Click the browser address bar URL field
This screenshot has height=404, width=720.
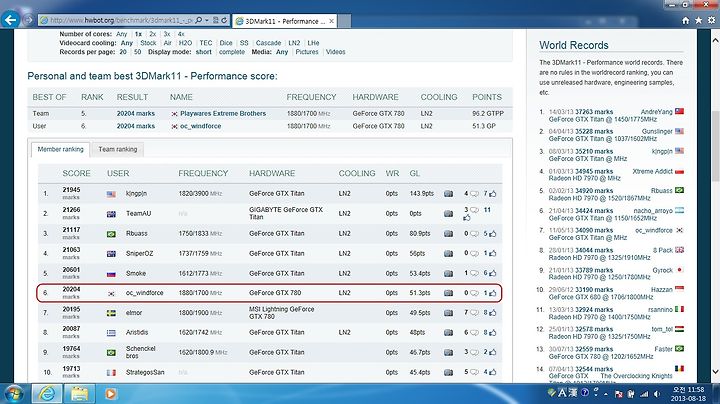pyautogui.click(x=122, y=20)
